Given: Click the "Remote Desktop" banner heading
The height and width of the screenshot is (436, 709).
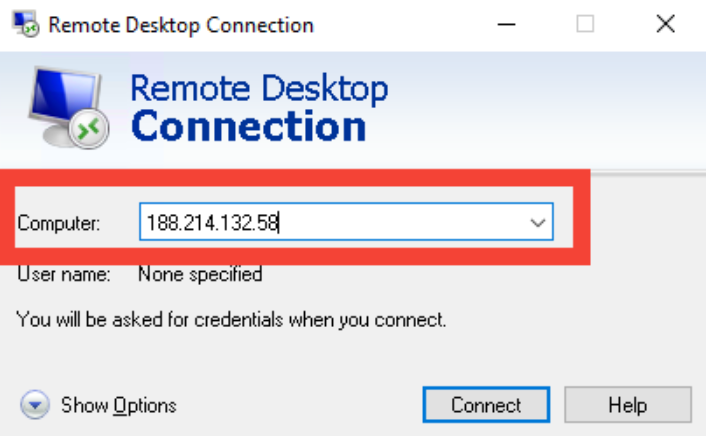Looking at the screenshot, I should pos(259,89).
